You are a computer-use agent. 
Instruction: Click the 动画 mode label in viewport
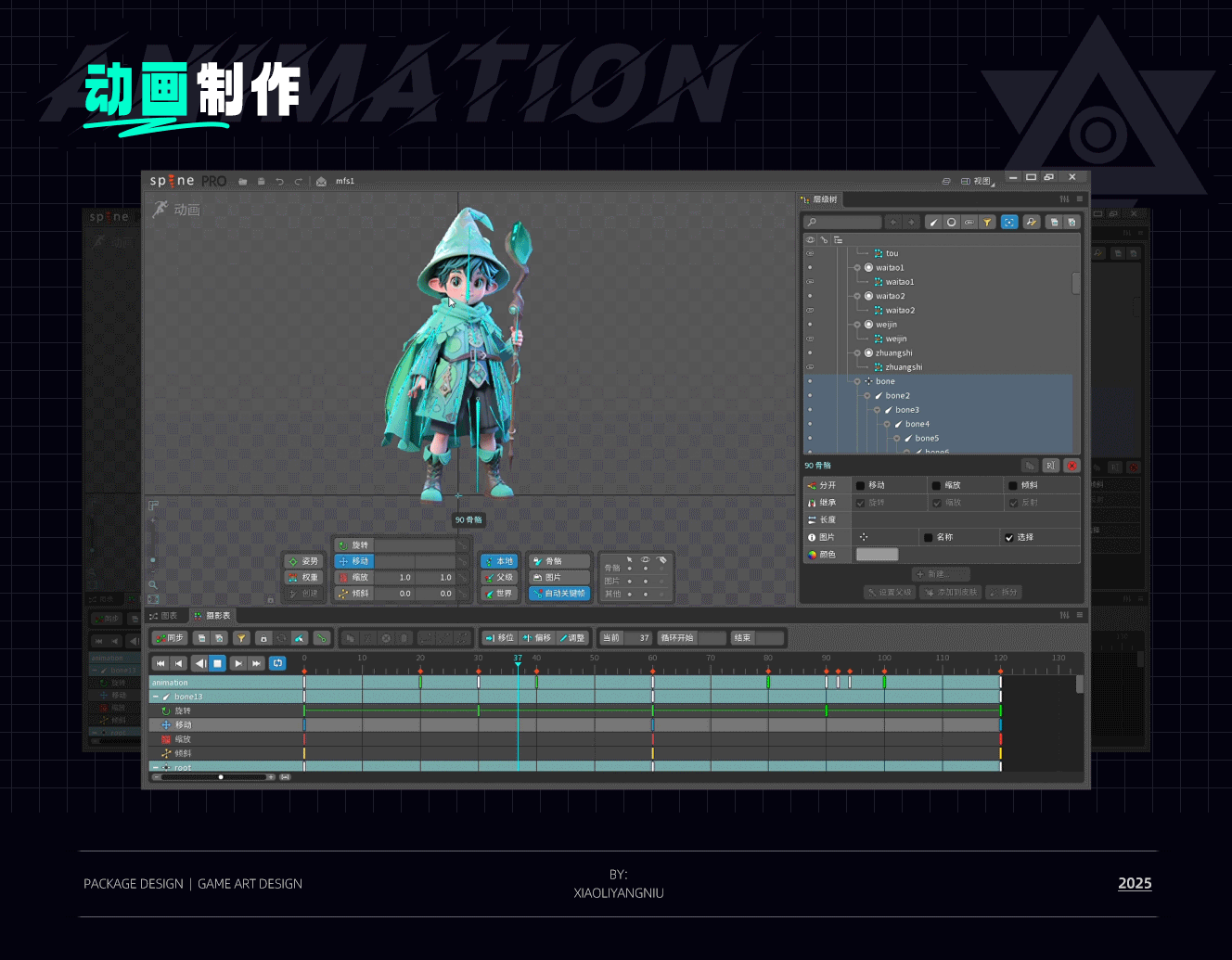click(186, 210)
